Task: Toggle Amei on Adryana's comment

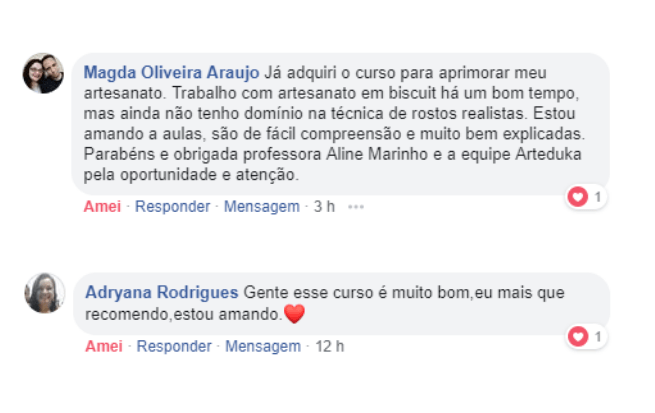Action: pos(104,347)
